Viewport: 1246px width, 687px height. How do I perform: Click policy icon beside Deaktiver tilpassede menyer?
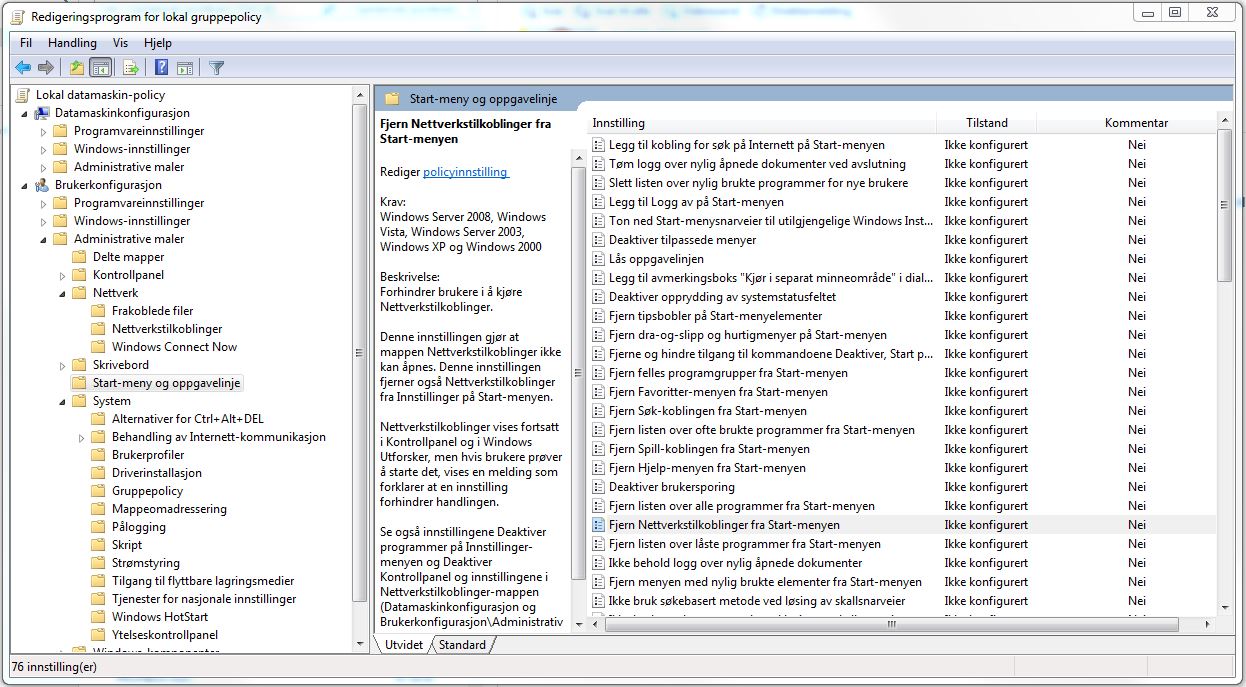click(x=599, y=240)
